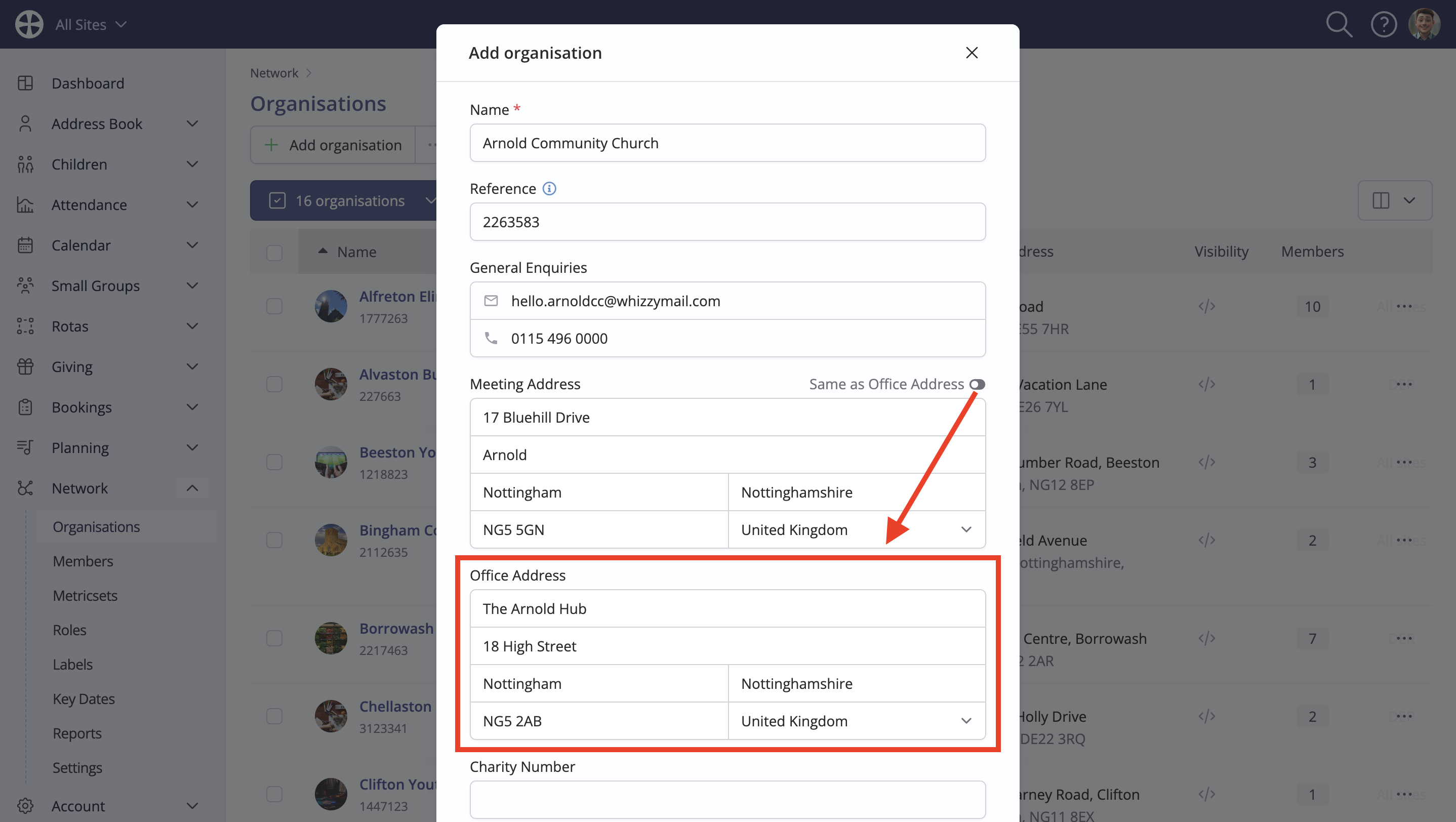Click the Add organisation button
1456x822 pixels.
click(x=333, y=145)
